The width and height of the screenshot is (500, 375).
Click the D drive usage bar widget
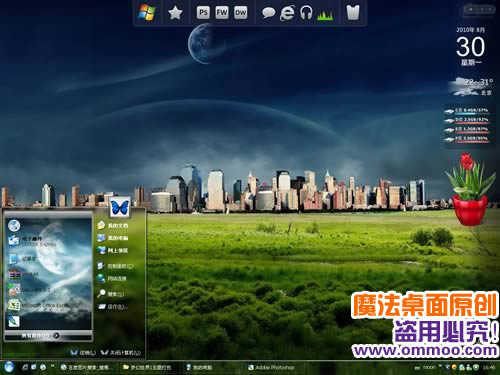click(468, 120)
